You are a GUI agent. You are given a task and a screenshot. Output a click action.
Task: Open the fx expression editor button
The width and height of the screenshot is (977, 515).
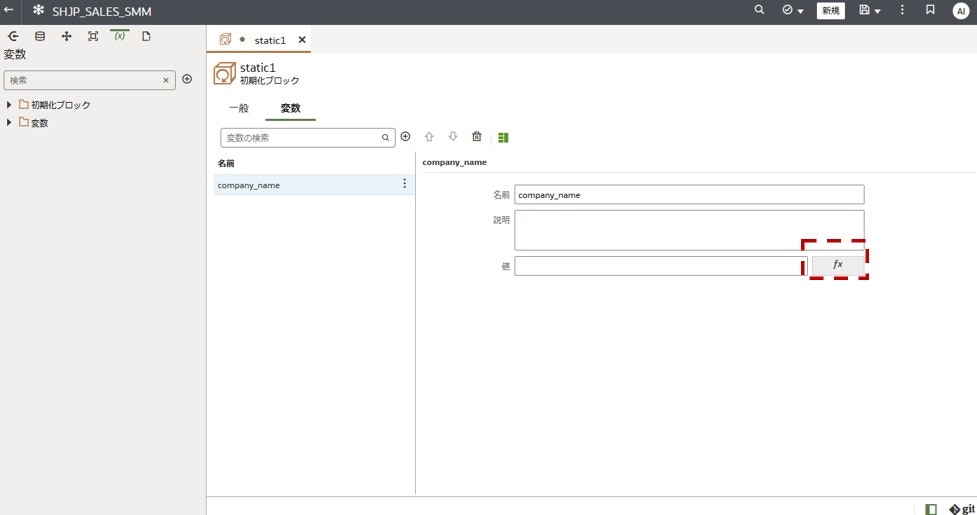tap(838, 265)
